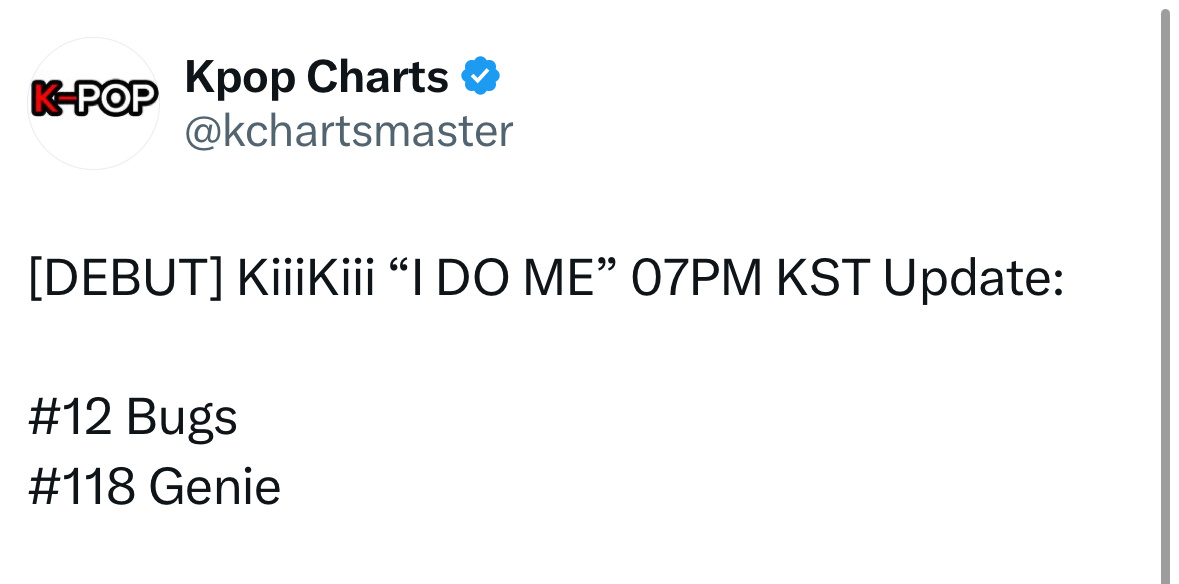The height and width of the screenshot is (584, 1179).
Task: Click the #12 rank number
Action: [70, 417]
